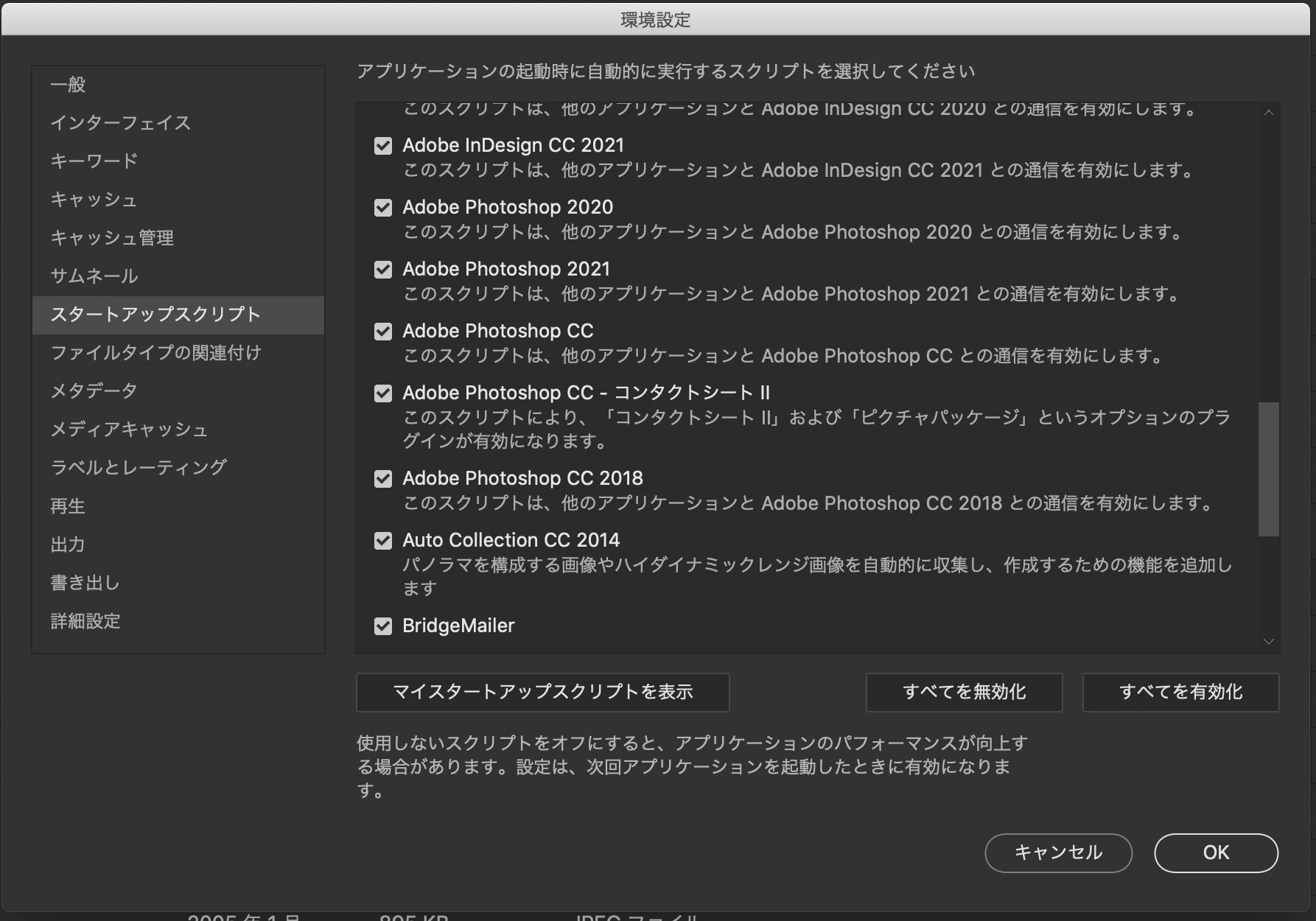Click script list scroll-down arrow
Screen dimensions: 1316x921
pos(1269,642)
